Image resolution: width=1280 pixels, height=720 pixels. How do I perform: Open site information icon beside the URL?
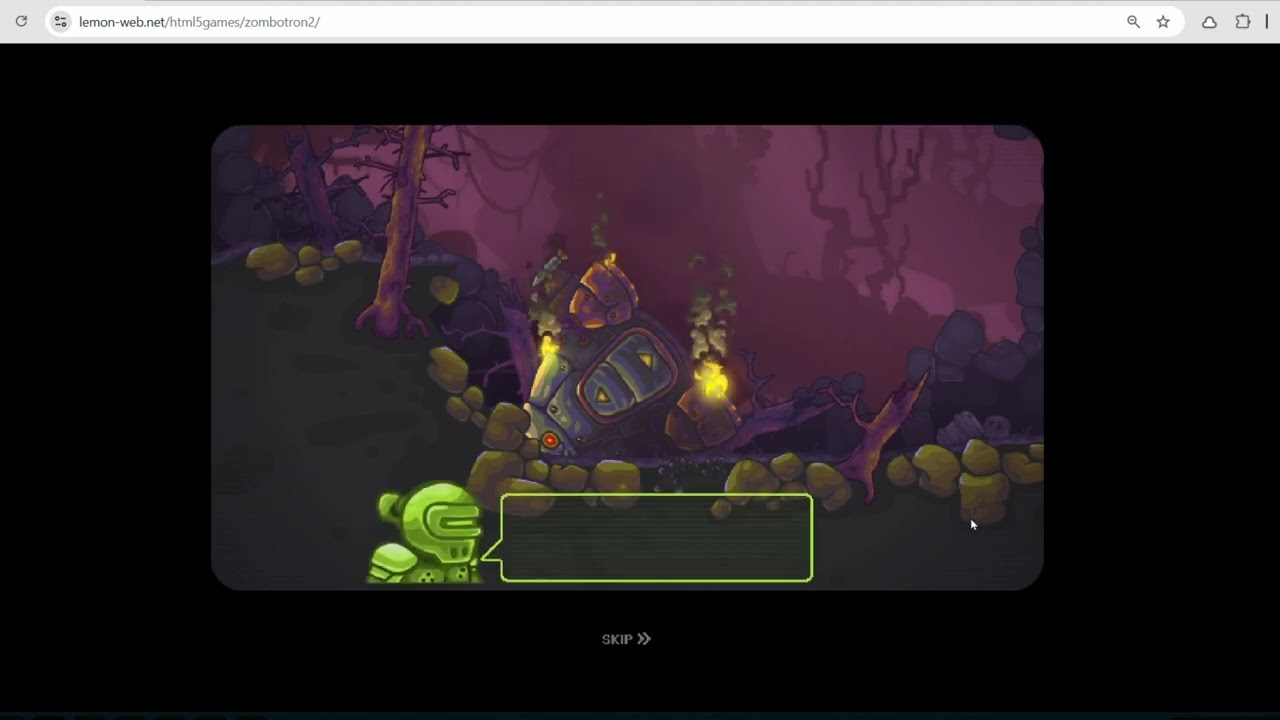60,21
